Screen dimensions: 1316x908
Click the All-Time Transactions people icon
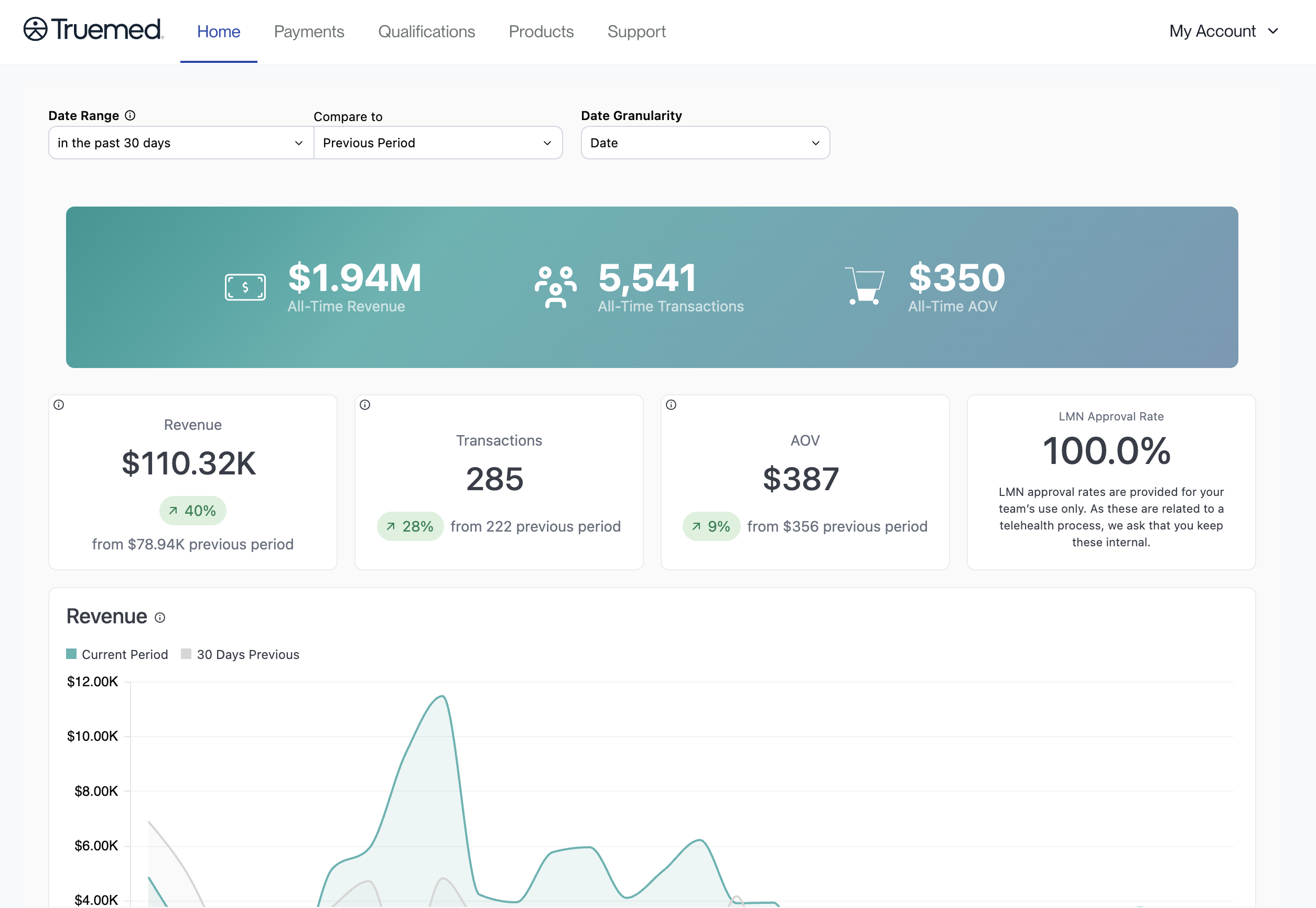555,287
